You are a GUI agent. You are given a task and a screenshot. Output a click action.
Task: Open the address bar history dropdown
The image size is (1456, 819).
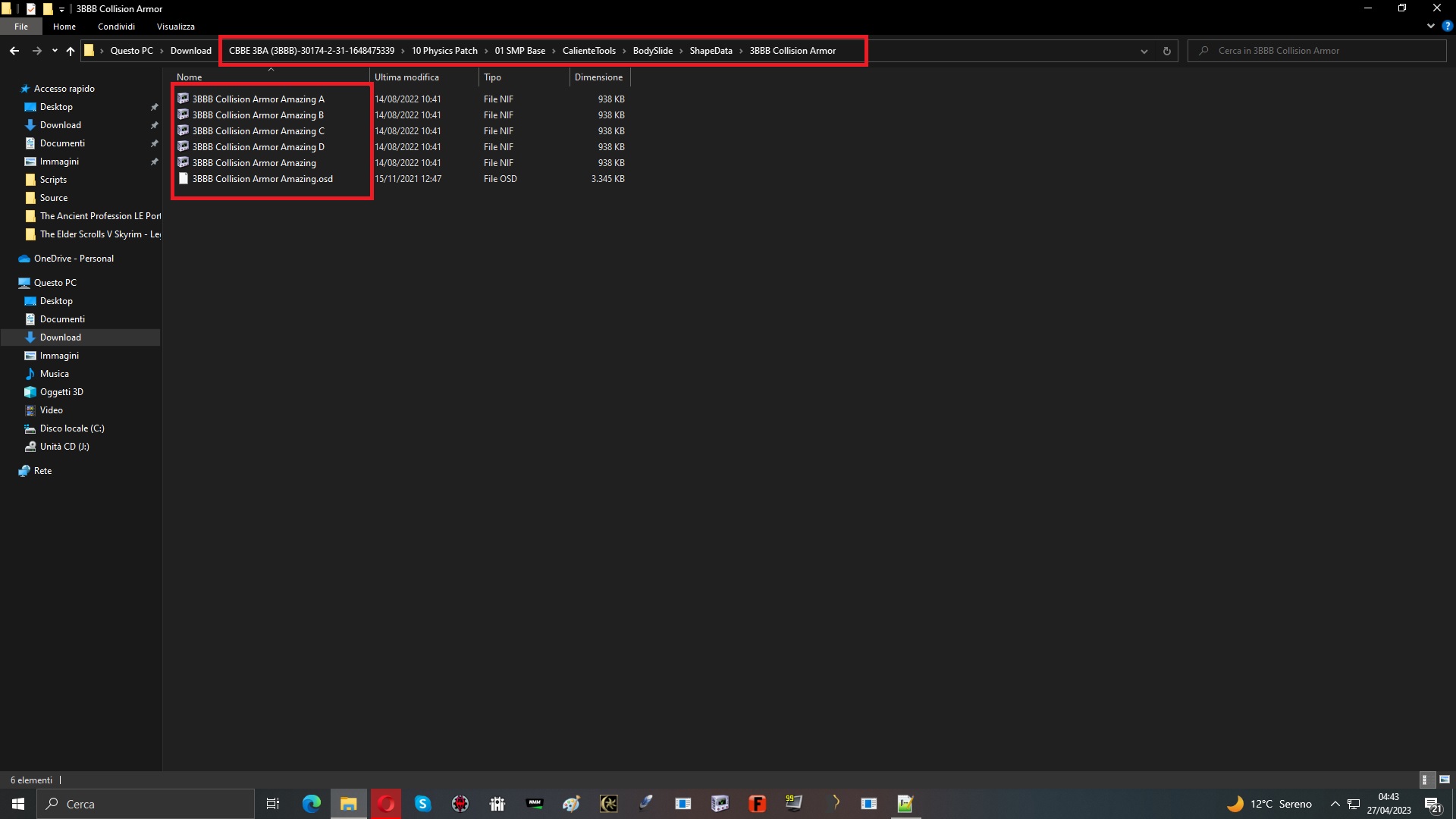pyautogui.click(x=1144, y=51)
